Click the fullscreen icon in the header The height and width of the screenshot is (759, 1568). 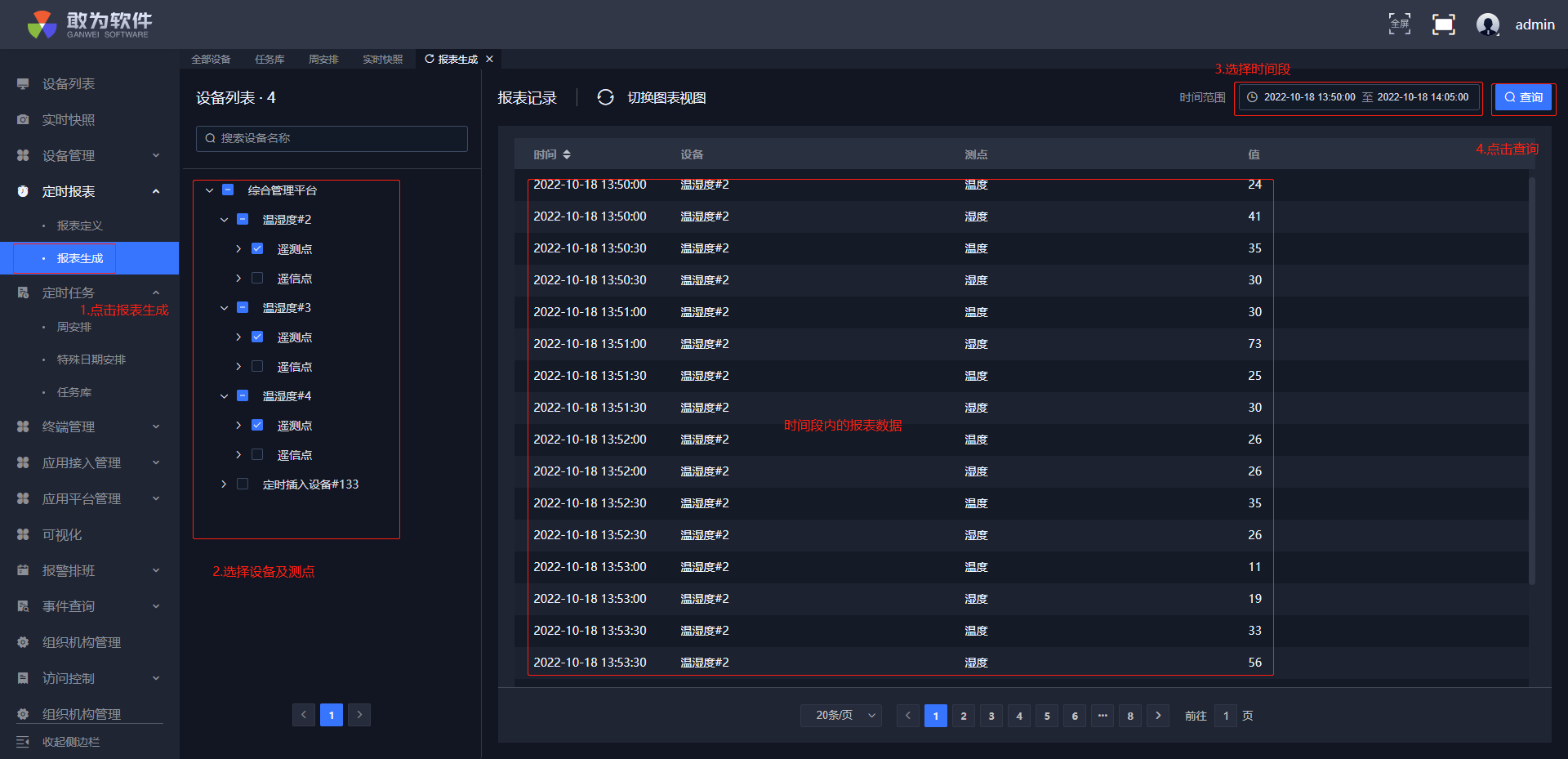(1443, 25)
